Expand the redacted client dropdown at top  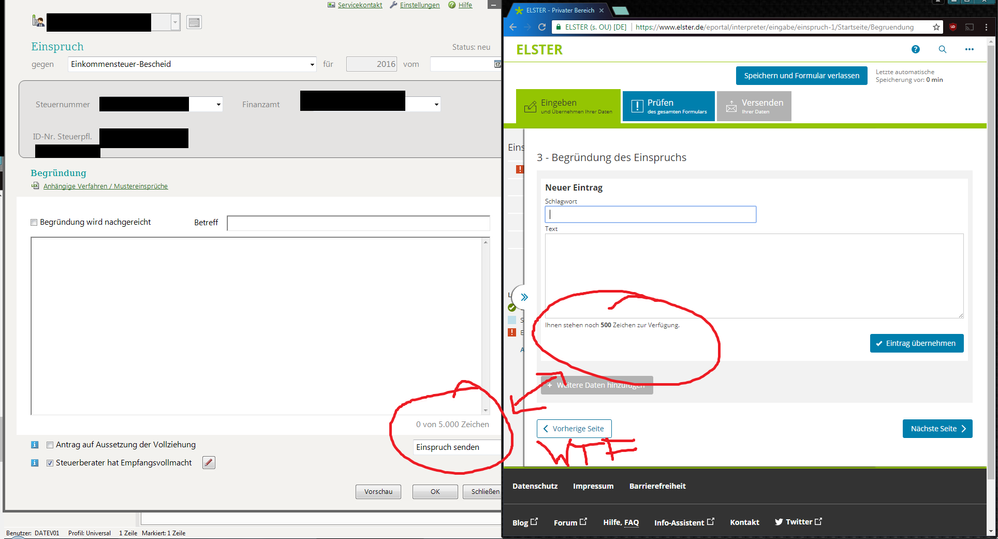(175, 22)
